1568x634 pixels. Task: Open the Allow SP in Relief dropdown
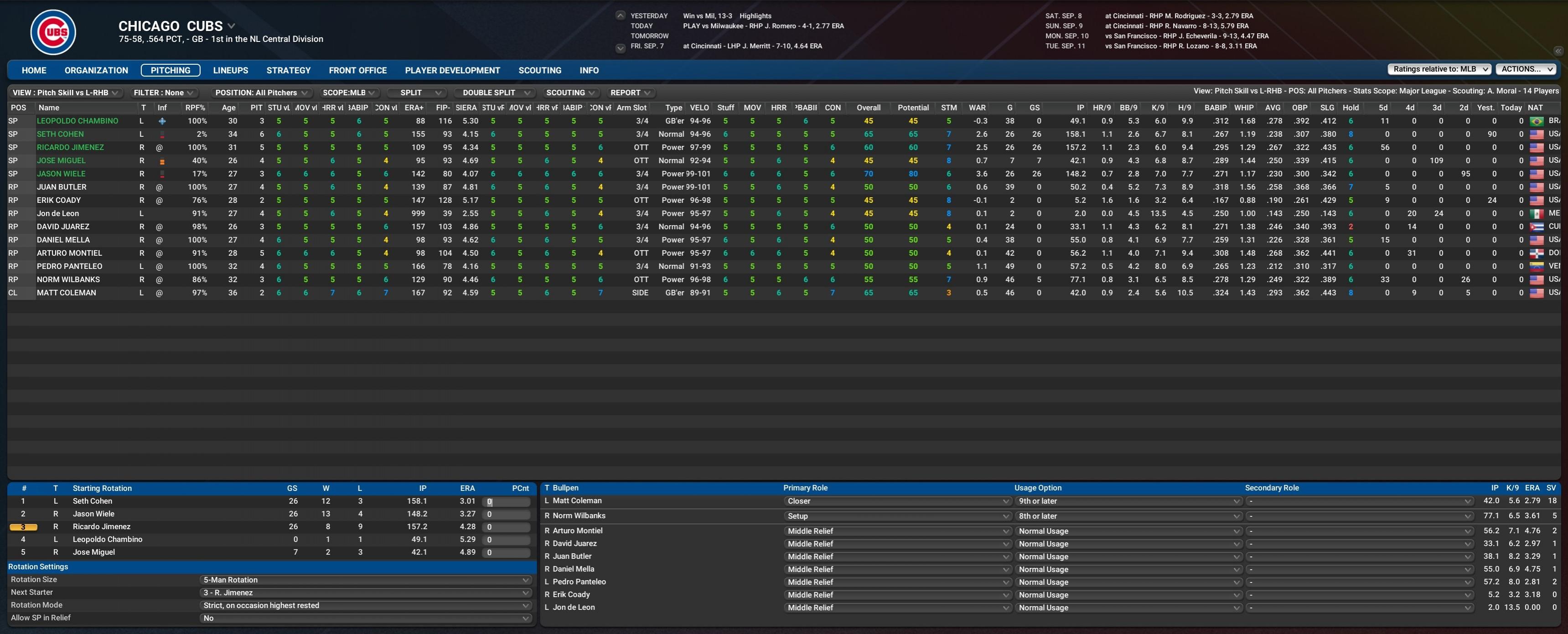[365, 618]
